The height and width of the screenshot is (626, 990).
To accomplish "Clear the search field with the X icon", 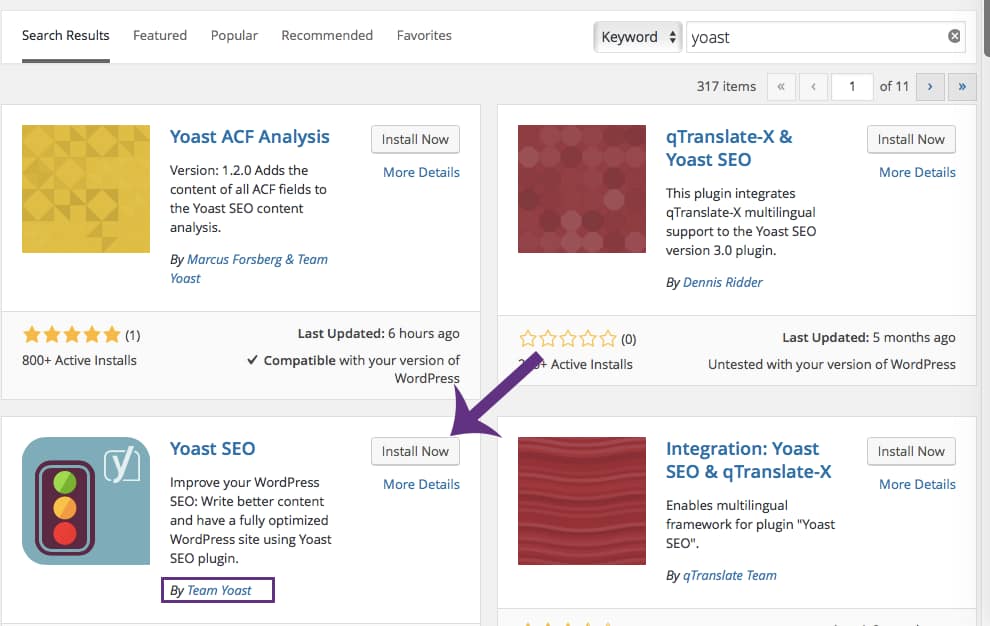I will coord(954,37).
